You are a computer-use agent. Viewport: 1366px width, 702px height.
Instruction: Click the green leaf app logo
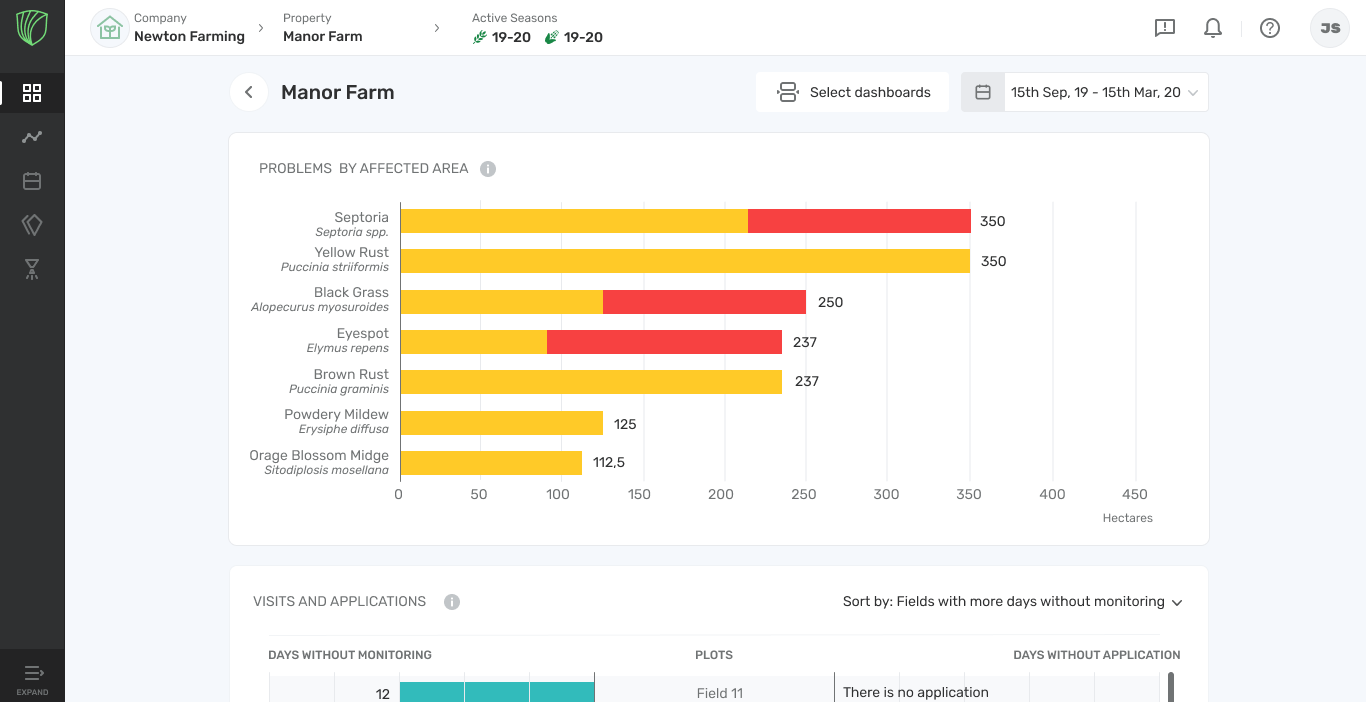(32, 28)
